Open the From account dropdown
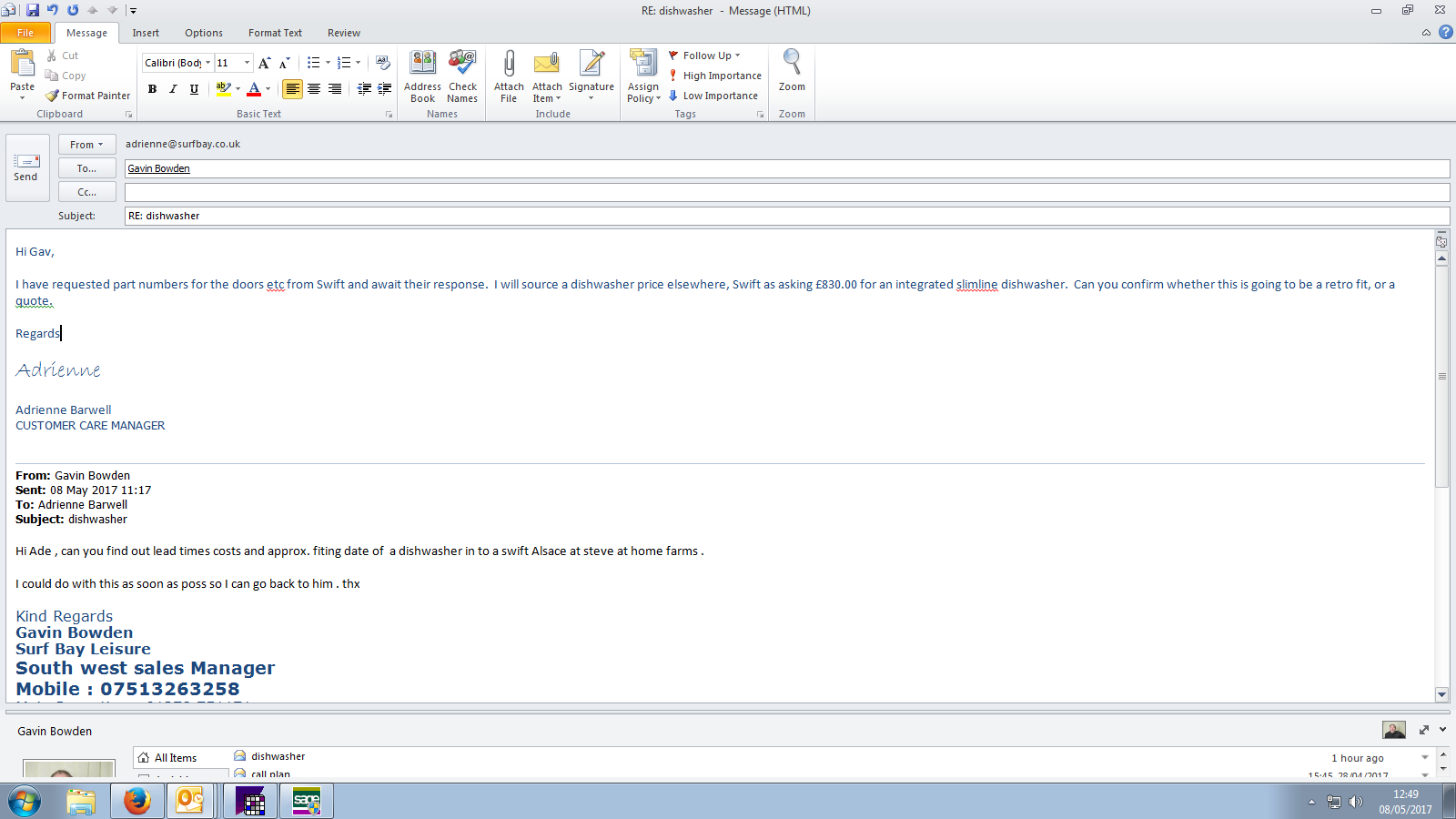 pyautogui.click(x=86, y=145)
